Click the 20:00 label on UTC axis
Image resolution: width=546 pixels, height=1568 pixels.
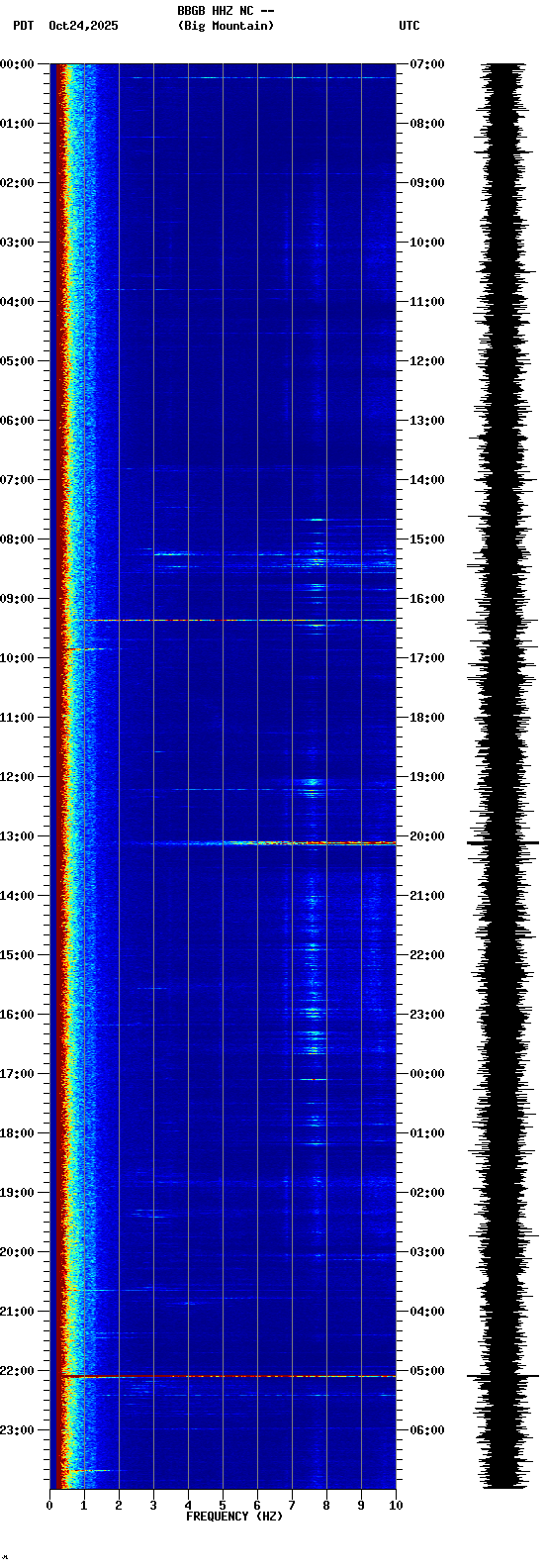point(427,836)
